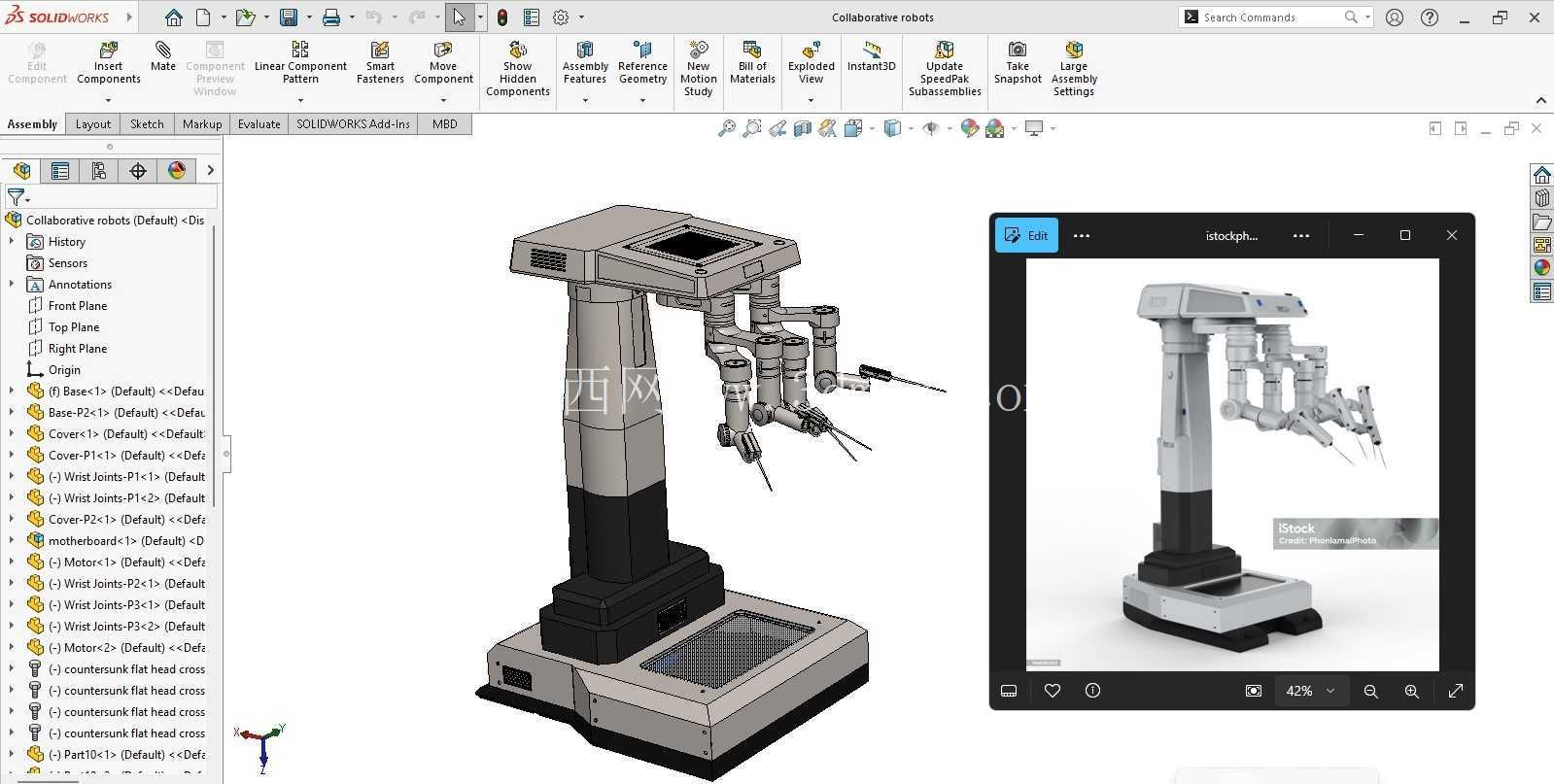Image resolution: width=1554 pixels, height=784 pixels.
Task: Select the Right Plane tree item
Action: click(x=78, y=349)
